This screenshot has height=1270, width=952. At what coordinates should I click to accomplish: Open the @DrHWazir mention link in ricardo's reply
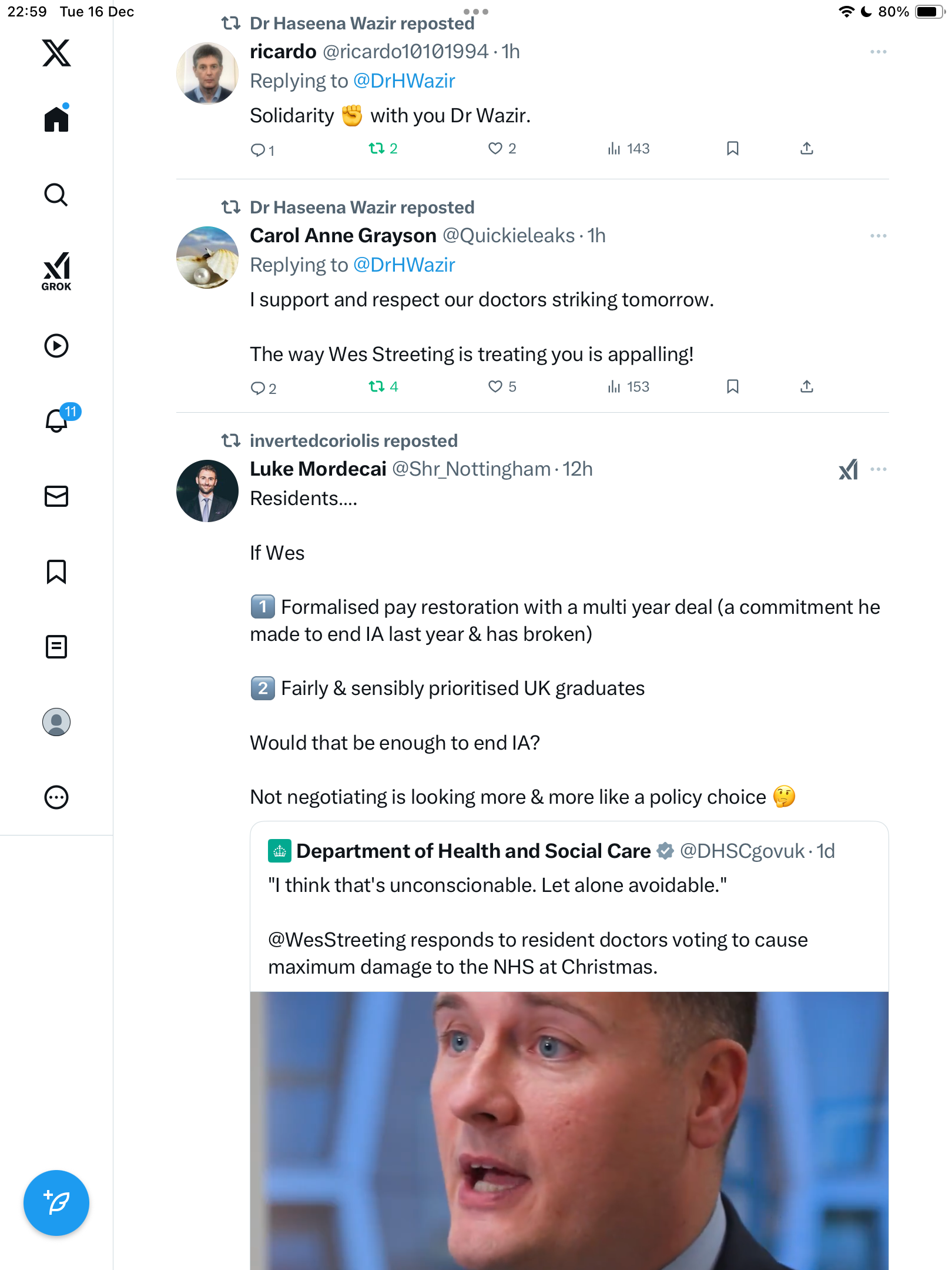[404, 81]
